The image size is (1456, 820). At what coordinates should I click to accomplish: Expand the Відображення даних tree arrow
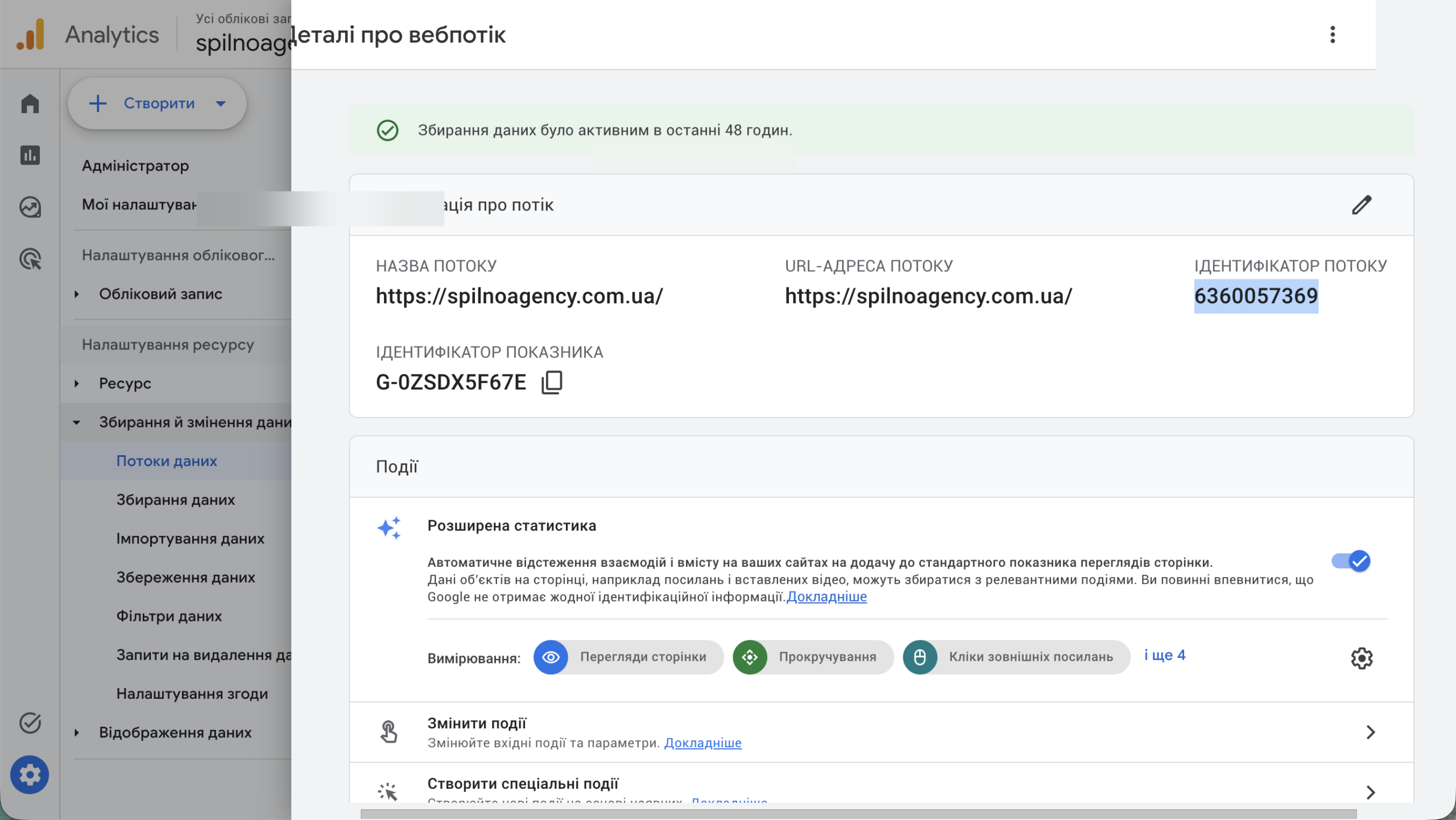(77, 732)
